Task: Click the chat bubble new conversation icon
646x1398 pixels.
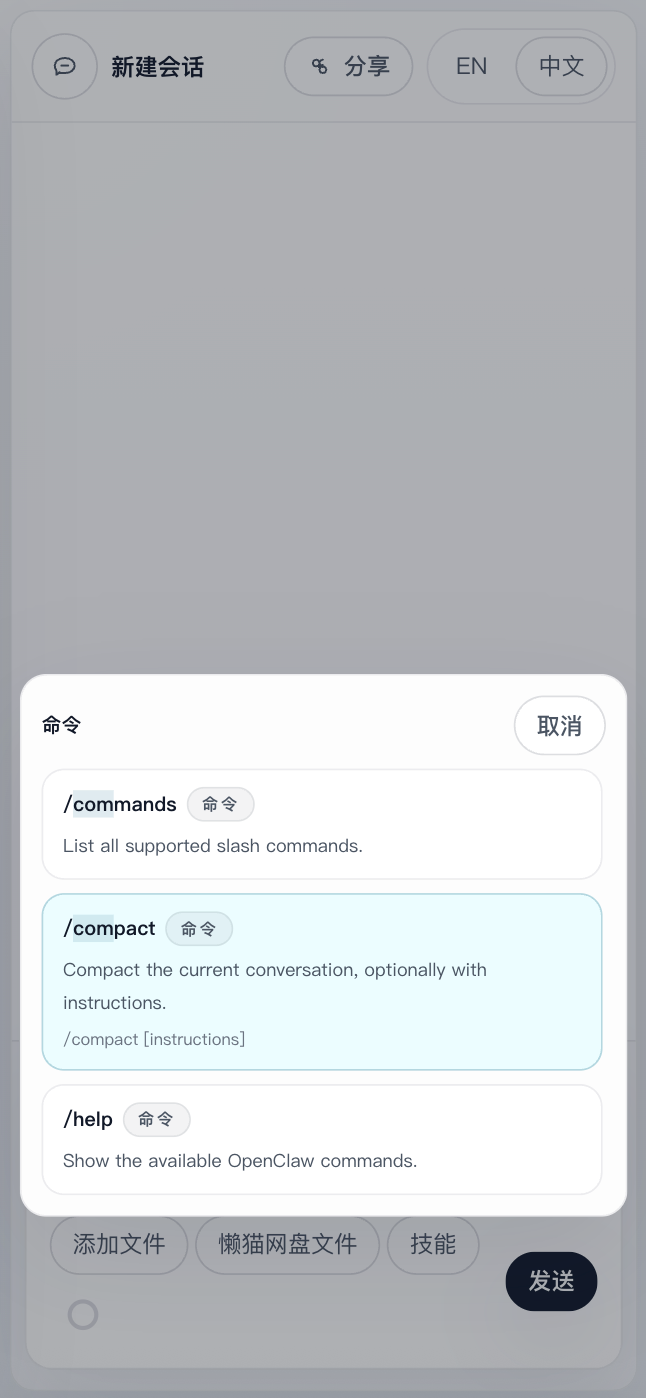Action: coord(65,67)
